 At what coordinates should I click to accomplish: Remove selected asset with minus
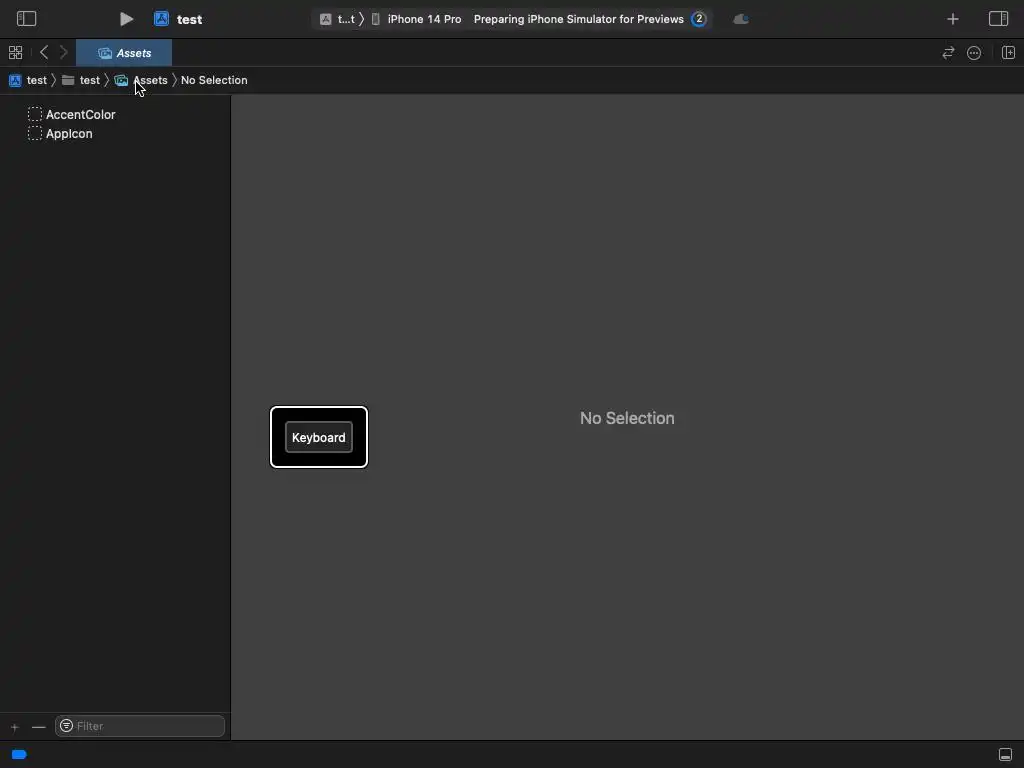coord(39,726)
